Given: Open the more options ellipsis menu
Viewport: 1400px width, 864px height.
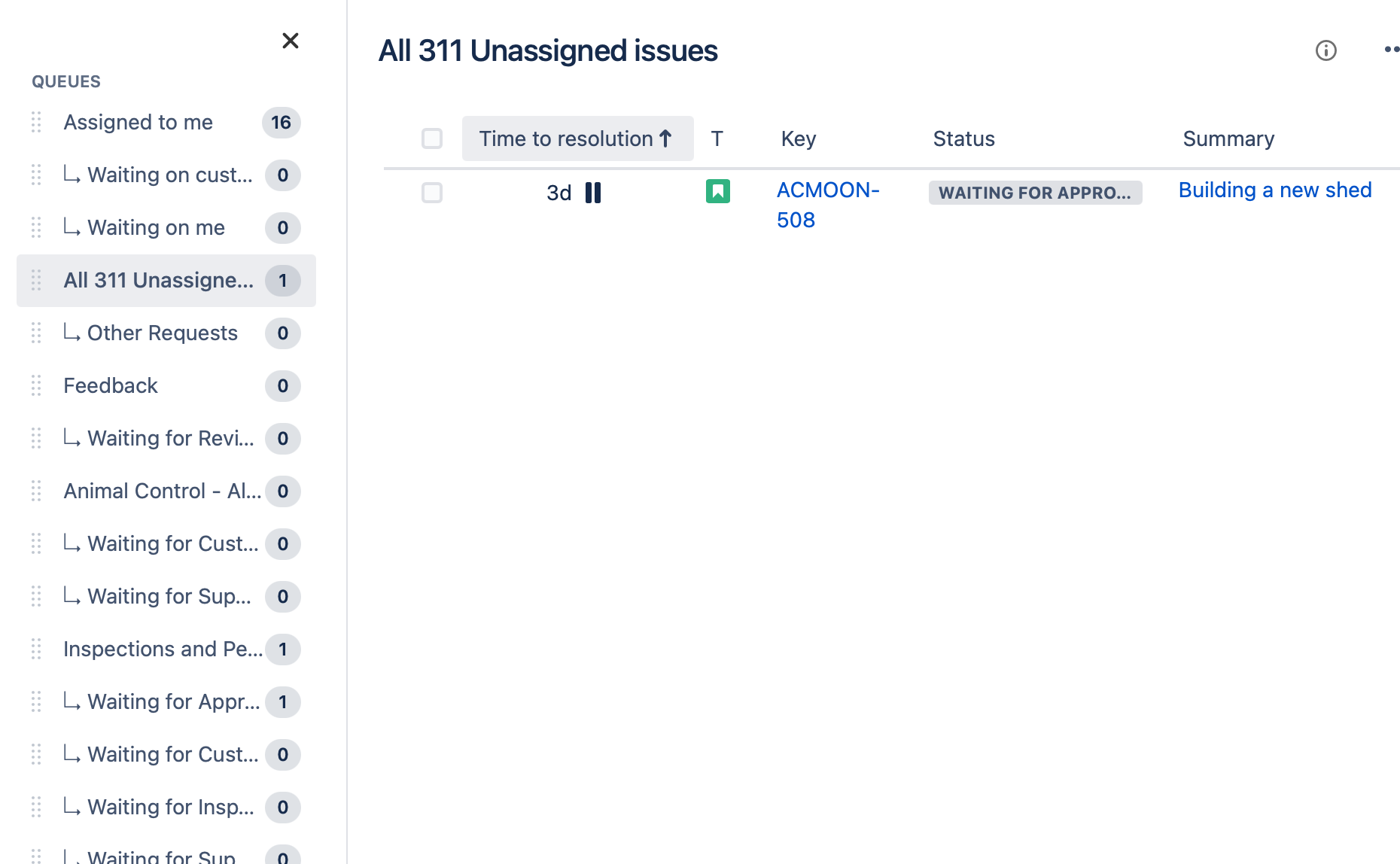Looking at the screenshot, I should [1391, 50].
